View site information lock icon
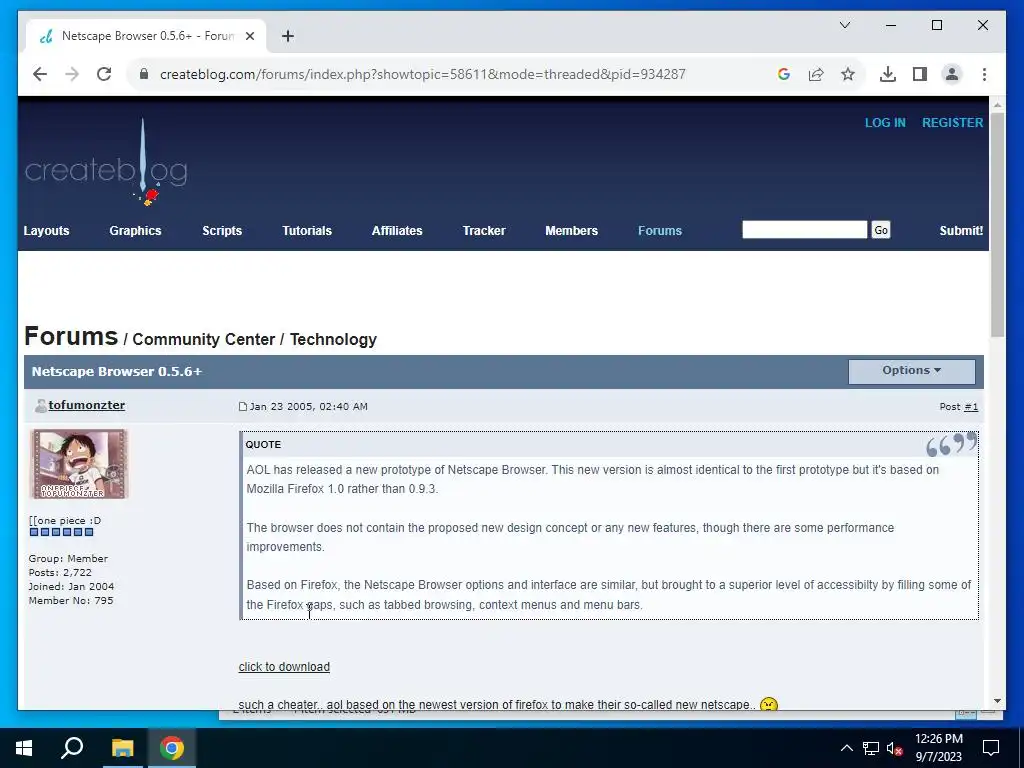Image resolution: width=1024 pixels, height=768 pixels. point(144,74)
